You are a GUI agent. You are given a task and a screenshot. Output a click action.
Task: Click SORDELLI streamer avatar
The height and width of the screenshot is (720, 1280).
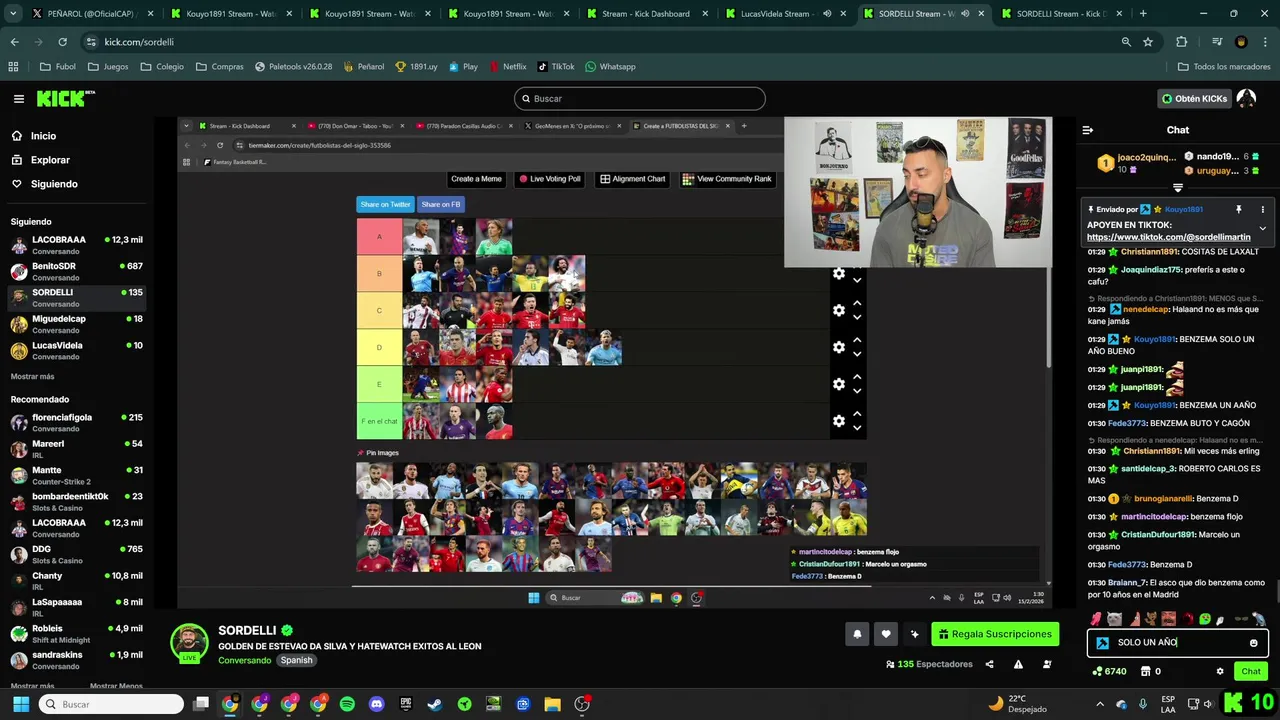189,643
